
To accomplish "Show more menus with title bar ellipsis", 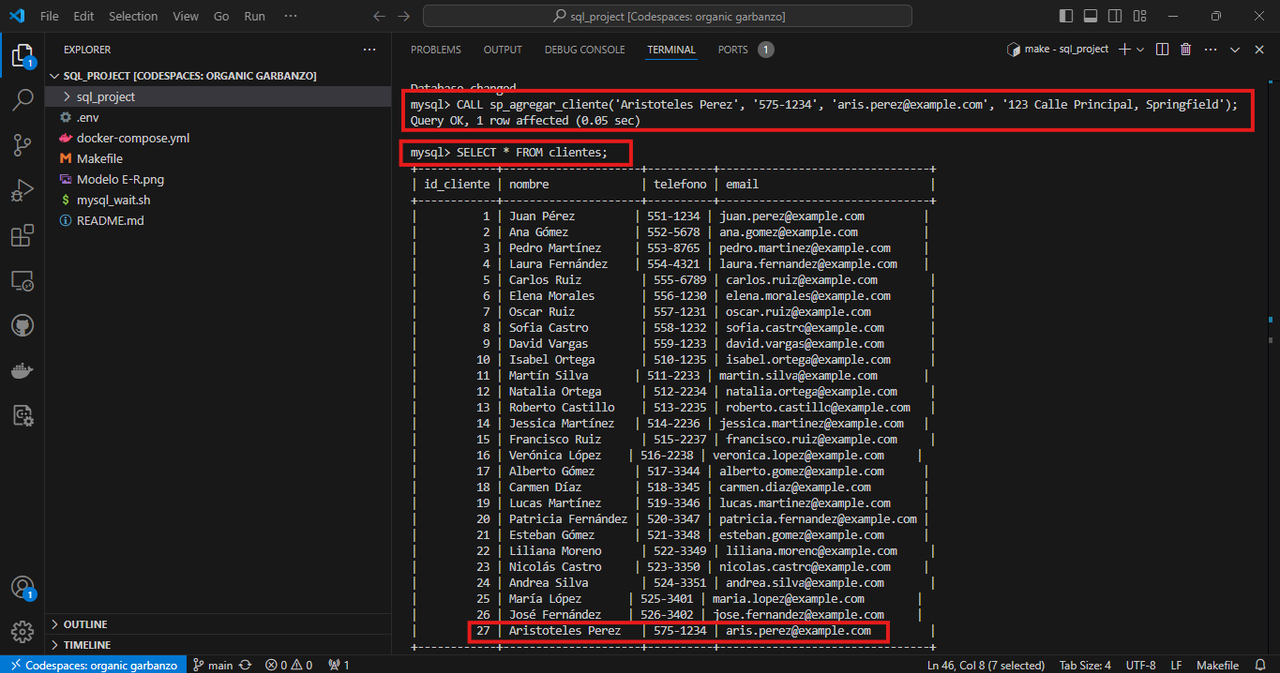I will 290,16.
